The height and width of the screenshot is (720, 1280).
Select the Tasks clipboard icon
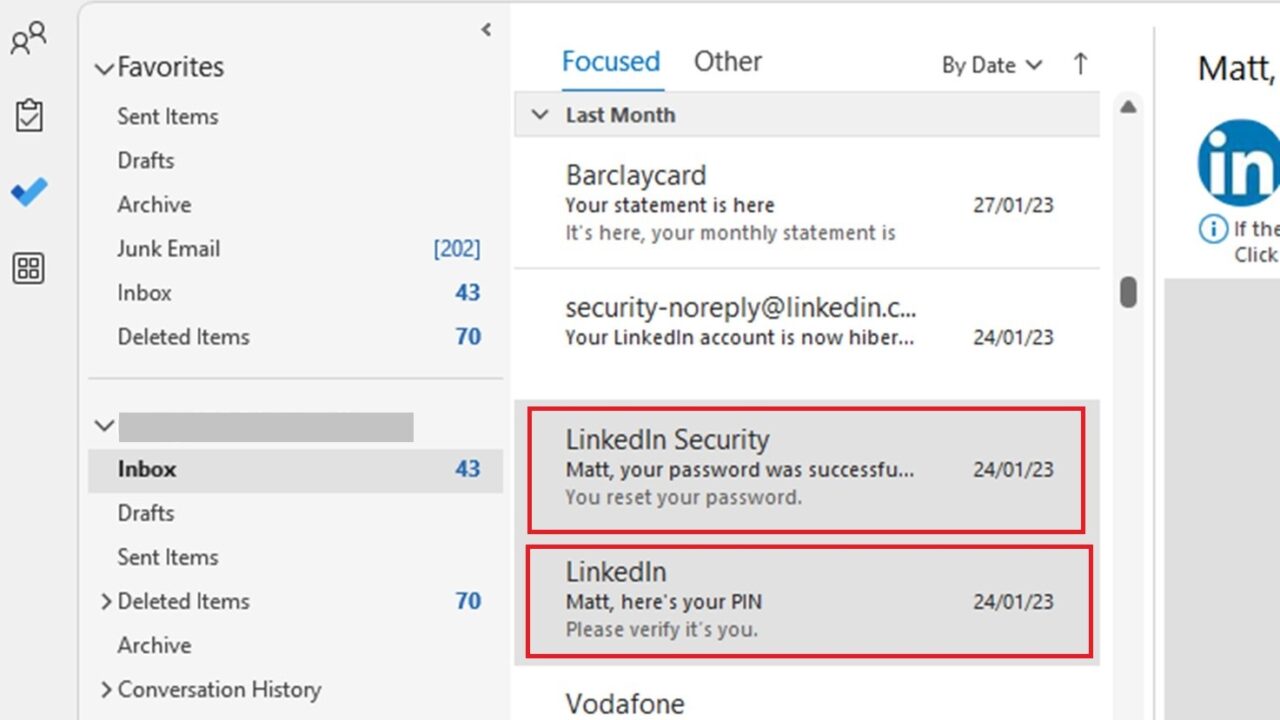[29, 115]
